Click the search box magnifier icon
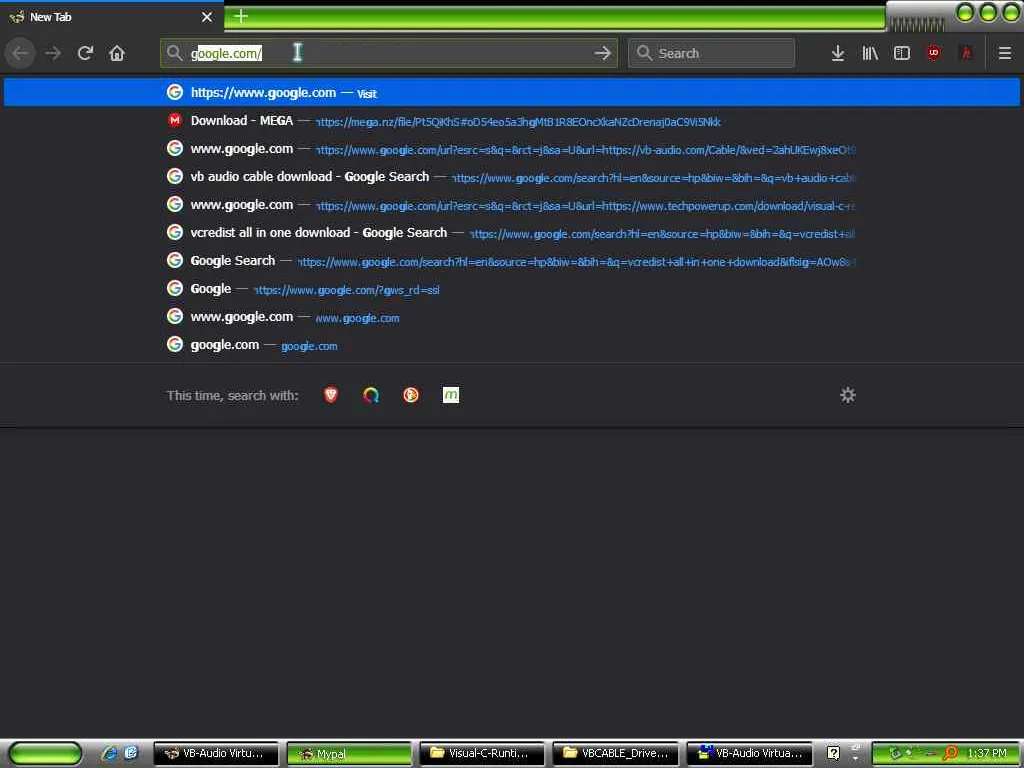Viewport: 1024px width, 768px height. click(644, 53)
